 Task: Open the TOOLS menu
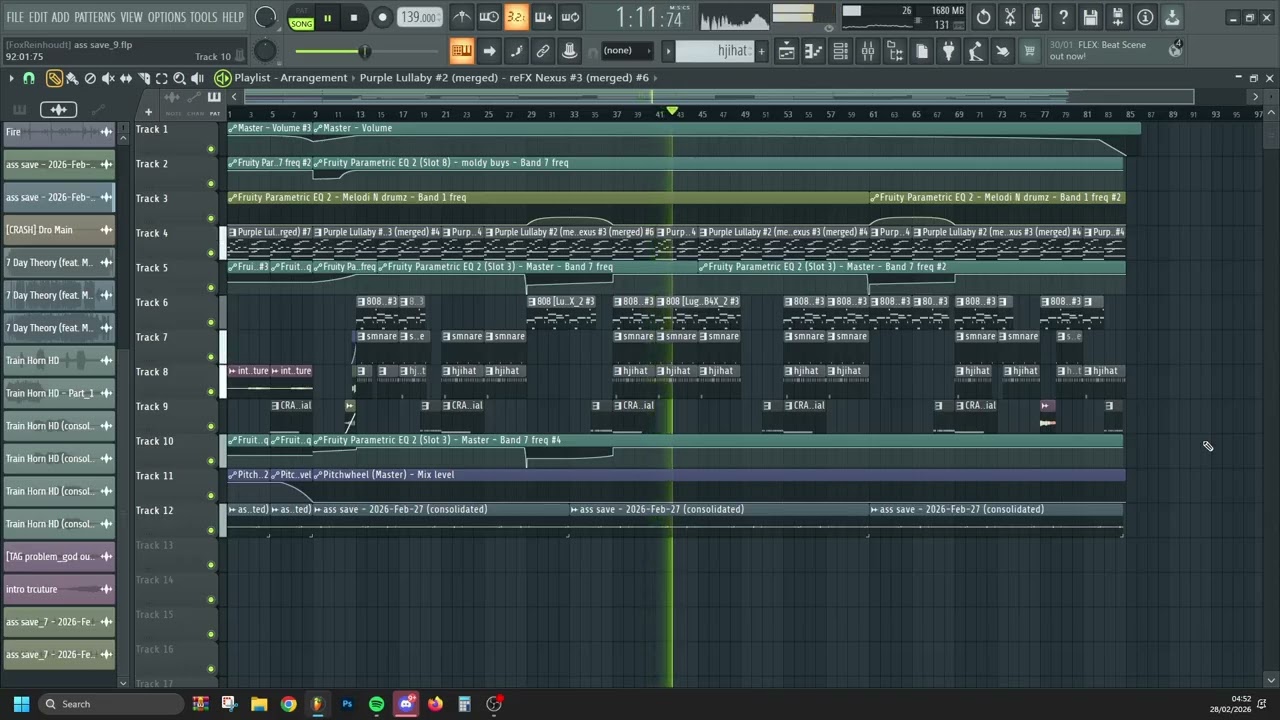tap(204, 17)
